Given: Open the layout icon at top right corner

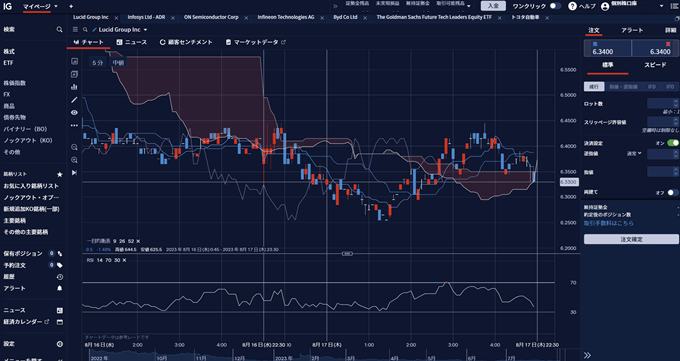Looking at the screenshot, I should click(674, 6).
